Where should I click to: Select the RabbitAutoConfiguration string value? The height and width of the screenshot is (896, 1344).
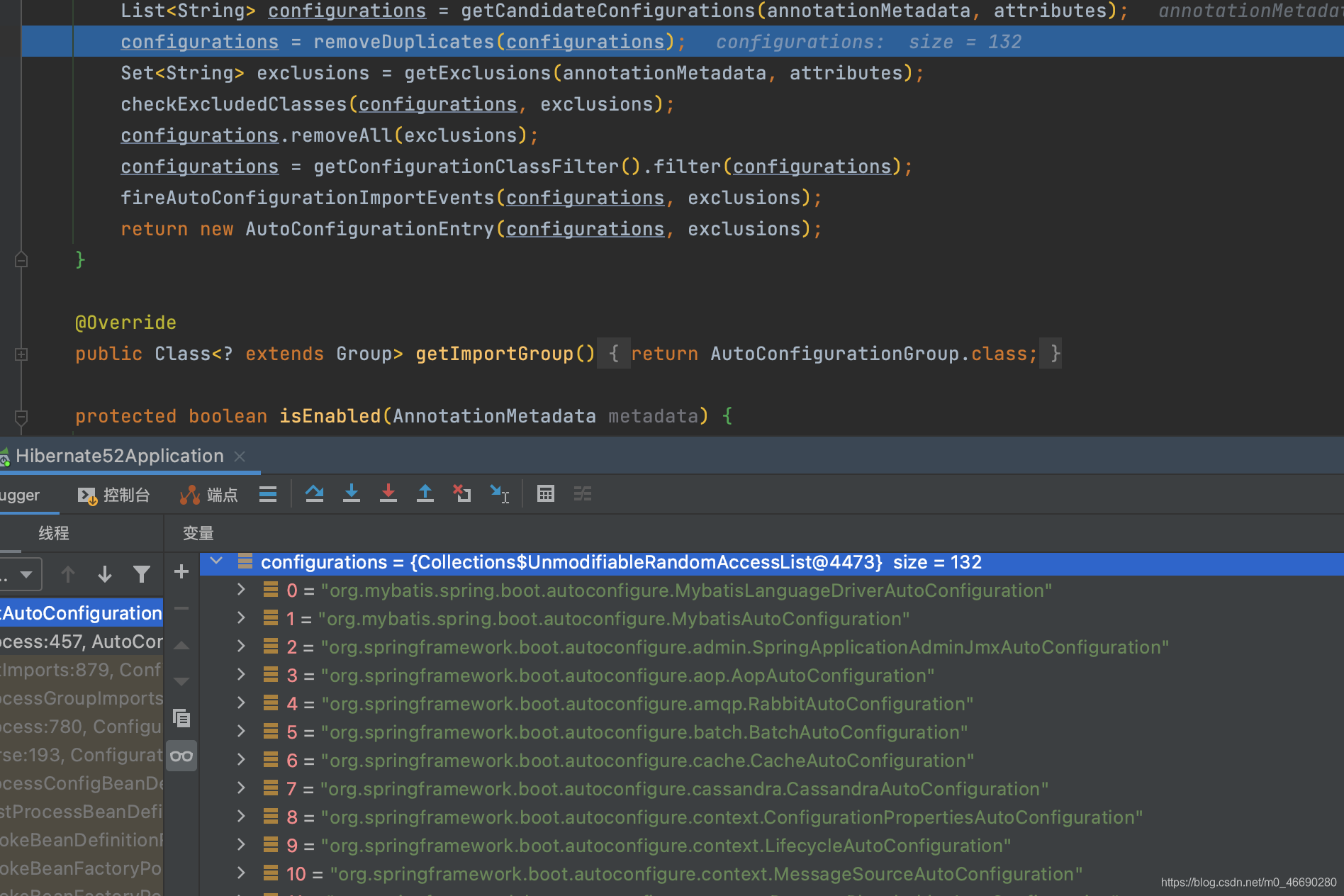(x=647, y=704)
